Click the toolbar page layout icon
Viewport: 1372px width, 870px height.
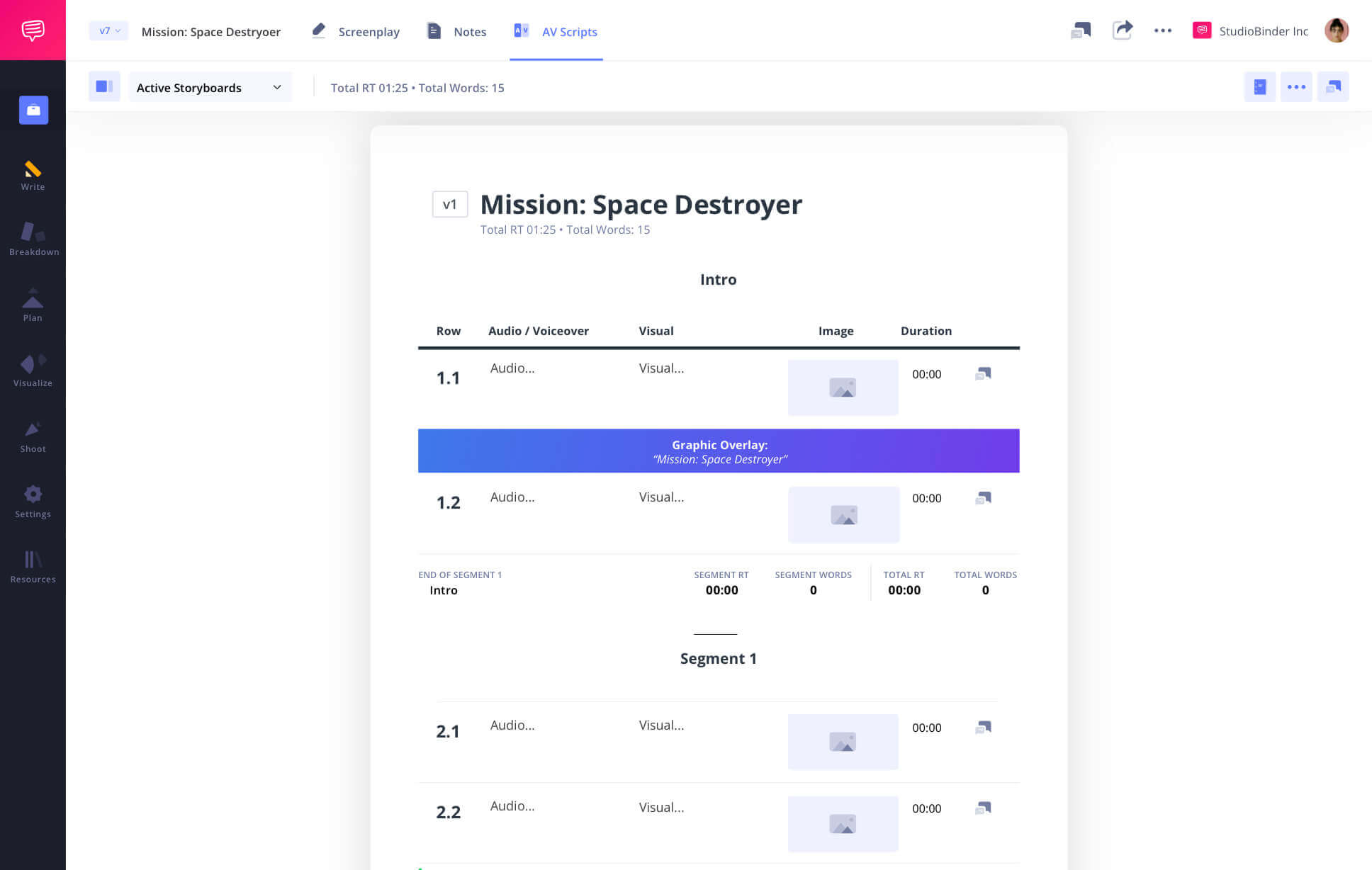[1259, 86]
